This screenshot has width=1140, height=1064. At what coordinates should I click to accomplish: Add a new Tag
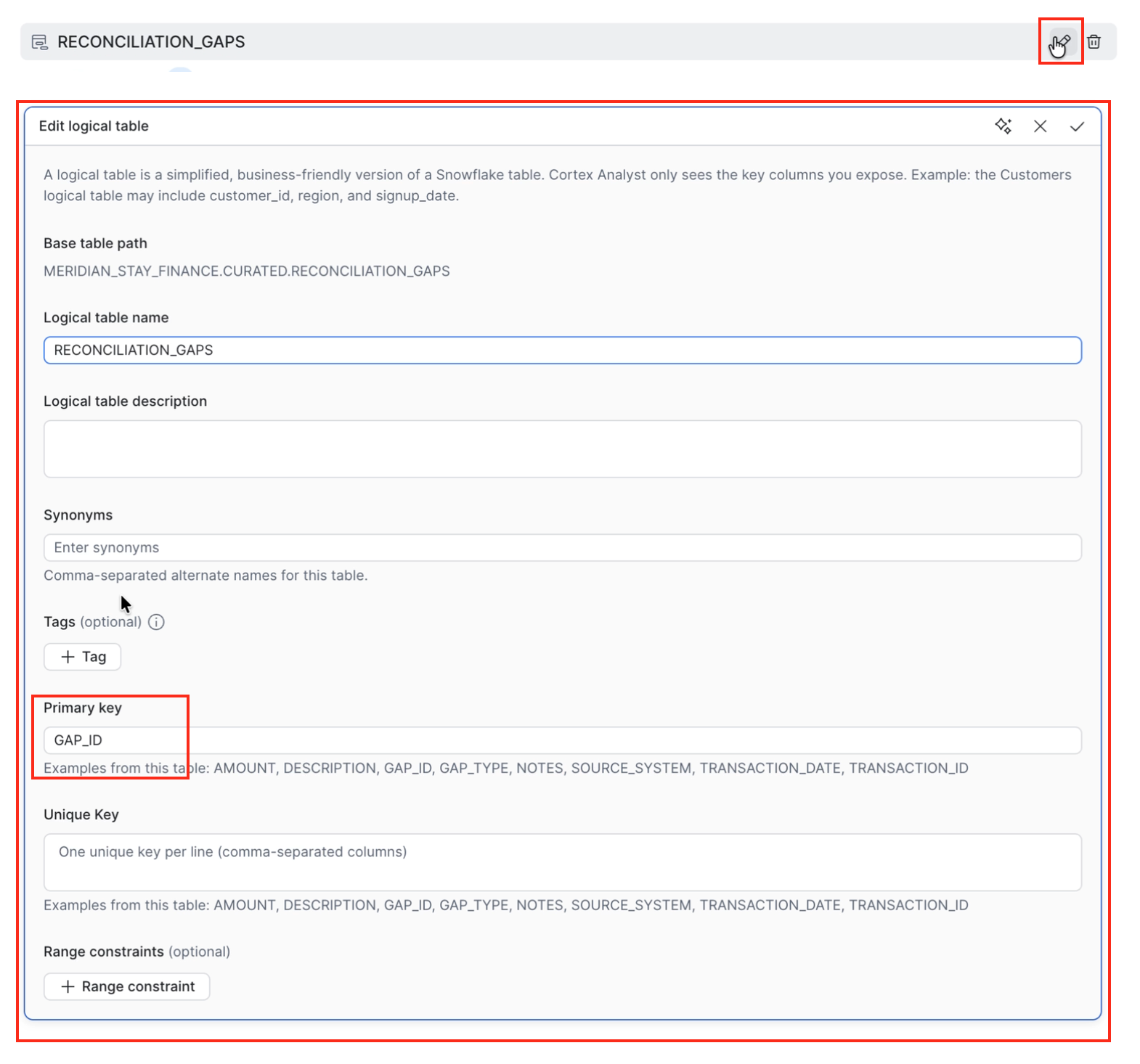83,657
